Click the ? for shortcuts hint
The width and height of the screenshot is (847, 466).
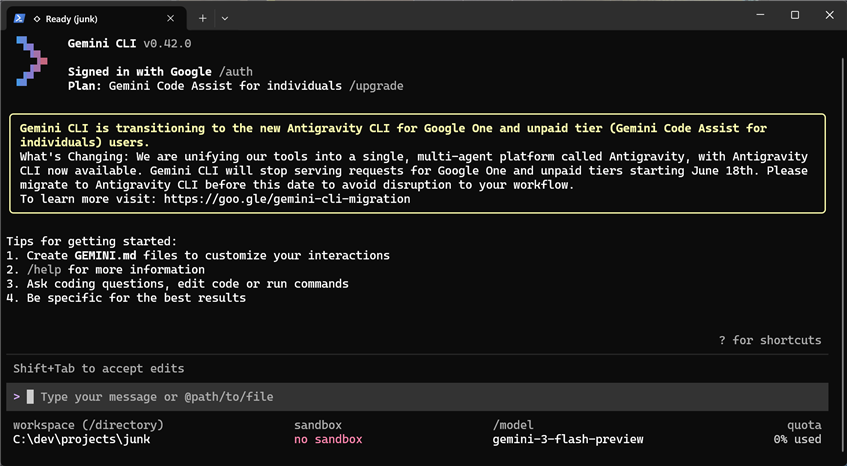coord(770,340)
